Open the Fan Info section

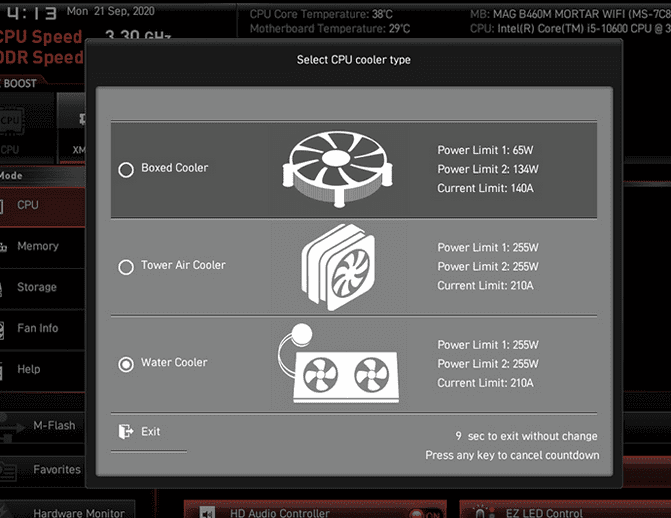click(42, 328)
